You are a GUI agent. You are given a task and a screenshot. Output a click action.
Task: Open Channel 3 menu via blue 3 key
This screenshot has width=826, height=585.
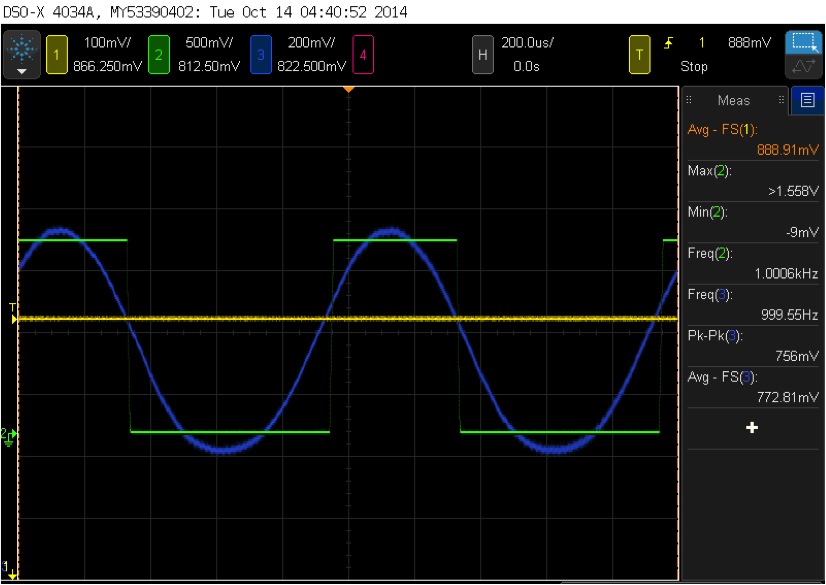click(x=262, y=55)
